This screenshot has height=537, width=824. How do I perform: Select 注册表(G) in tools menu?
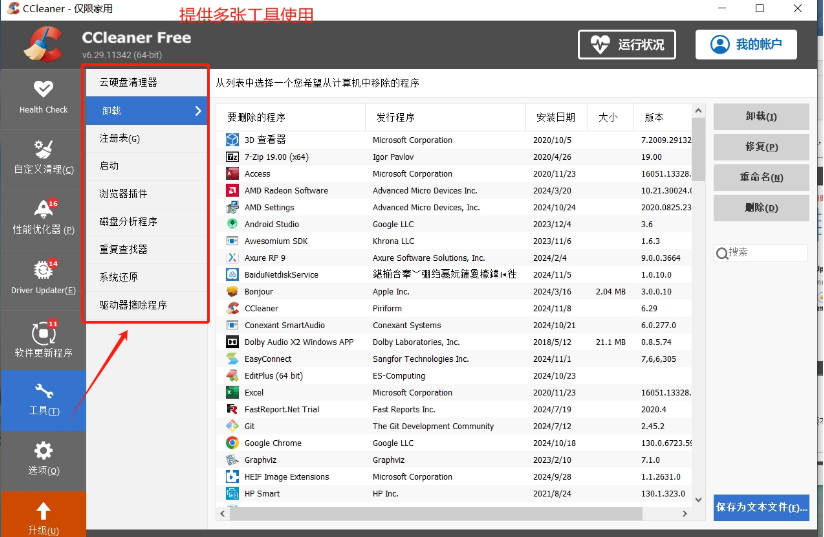120,138
